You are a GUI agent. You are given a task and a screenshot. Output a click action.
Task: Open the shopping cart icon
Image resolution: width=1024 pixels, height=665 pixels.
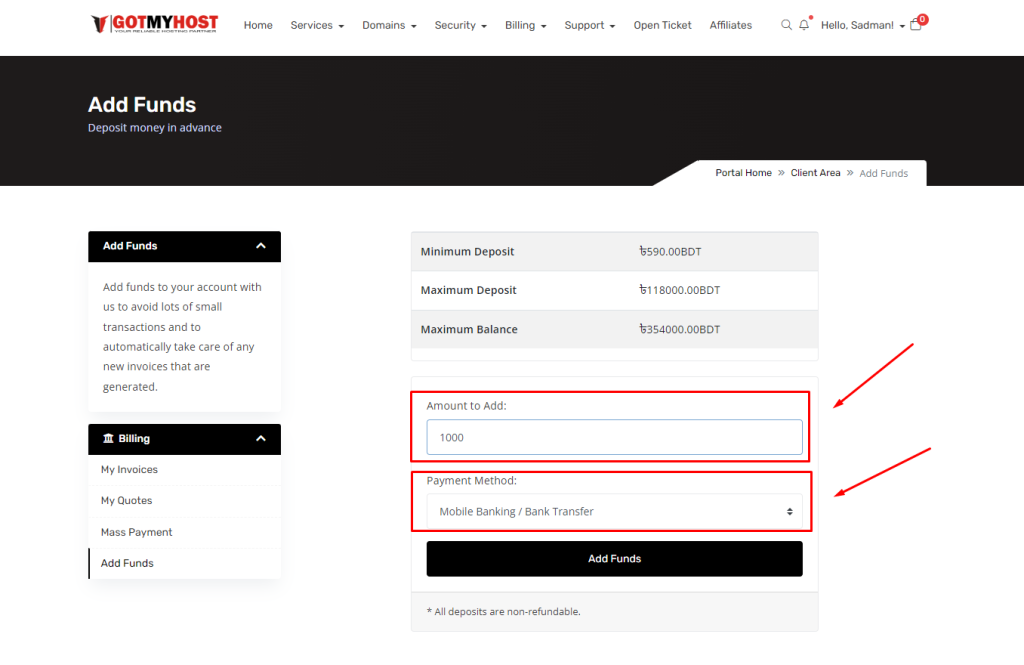pos(916,25)
